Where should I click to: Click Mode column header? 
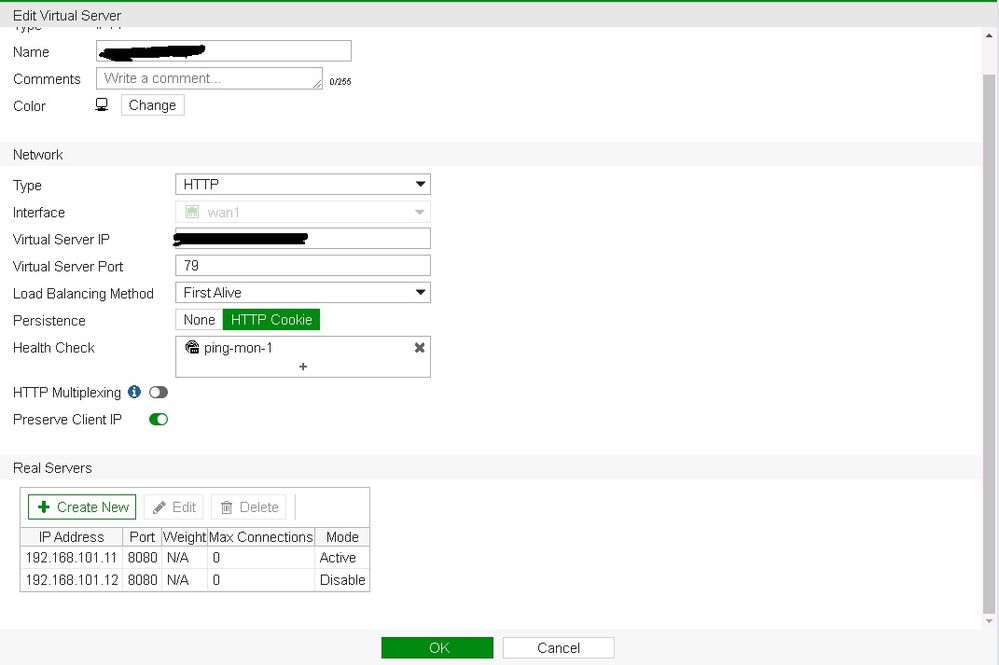pyautogui.click(x=342, y=537)
